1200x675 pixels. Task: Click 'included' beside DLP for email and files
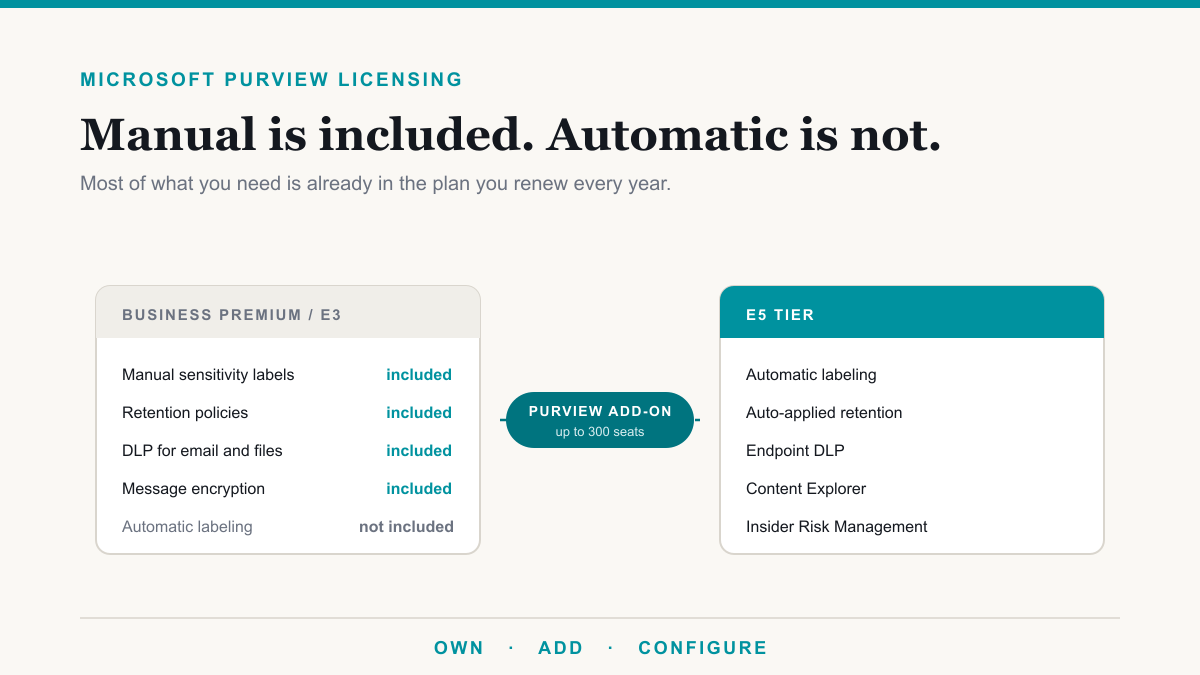tap(419, 451)
